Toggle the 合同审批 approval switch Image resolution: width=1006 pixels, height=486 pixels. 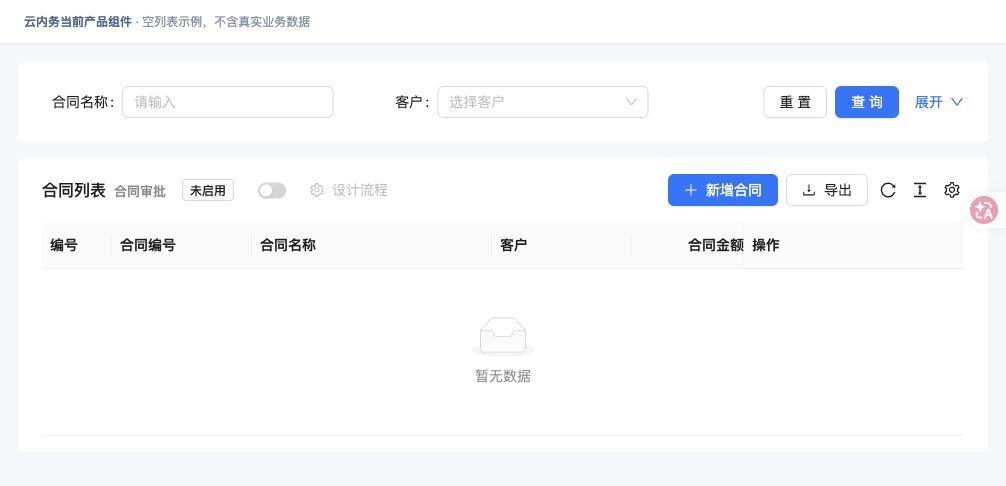click(272, 190)
